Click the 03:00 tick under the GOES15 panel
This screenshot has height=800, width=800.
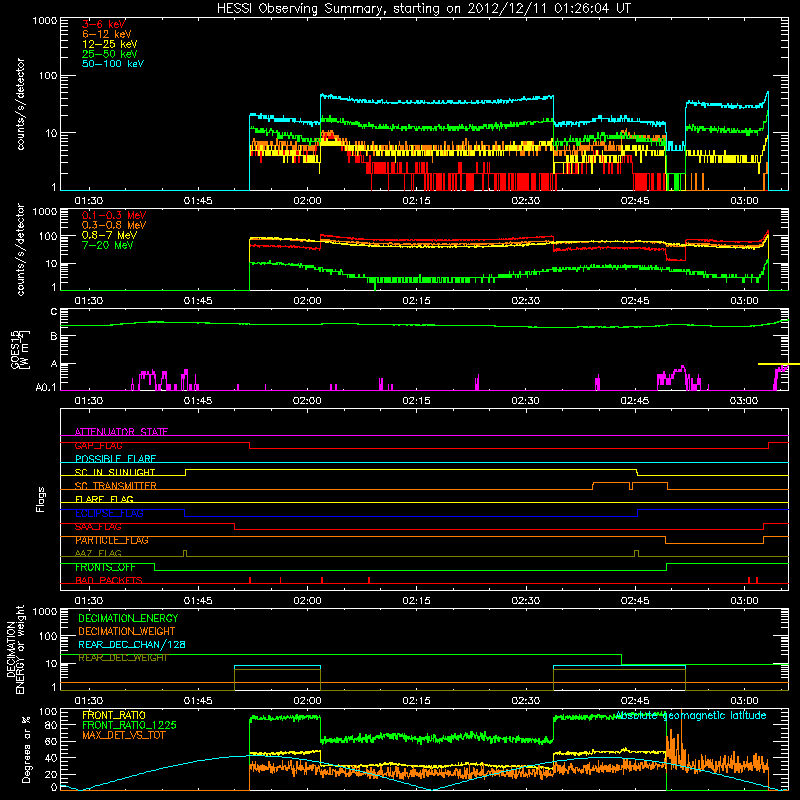coord(744,401)
